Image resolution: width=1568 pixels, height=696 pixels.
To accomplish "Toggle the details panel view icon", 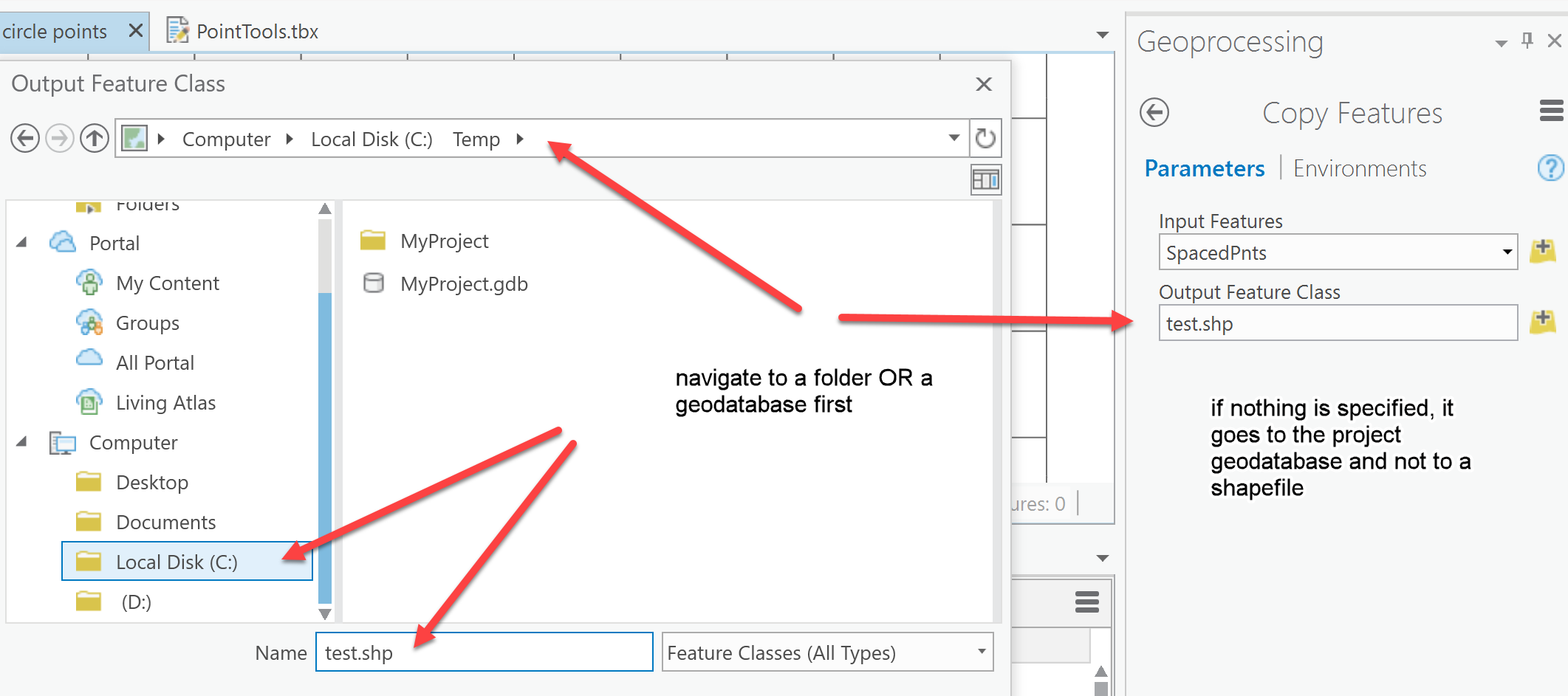I will 985,180.
